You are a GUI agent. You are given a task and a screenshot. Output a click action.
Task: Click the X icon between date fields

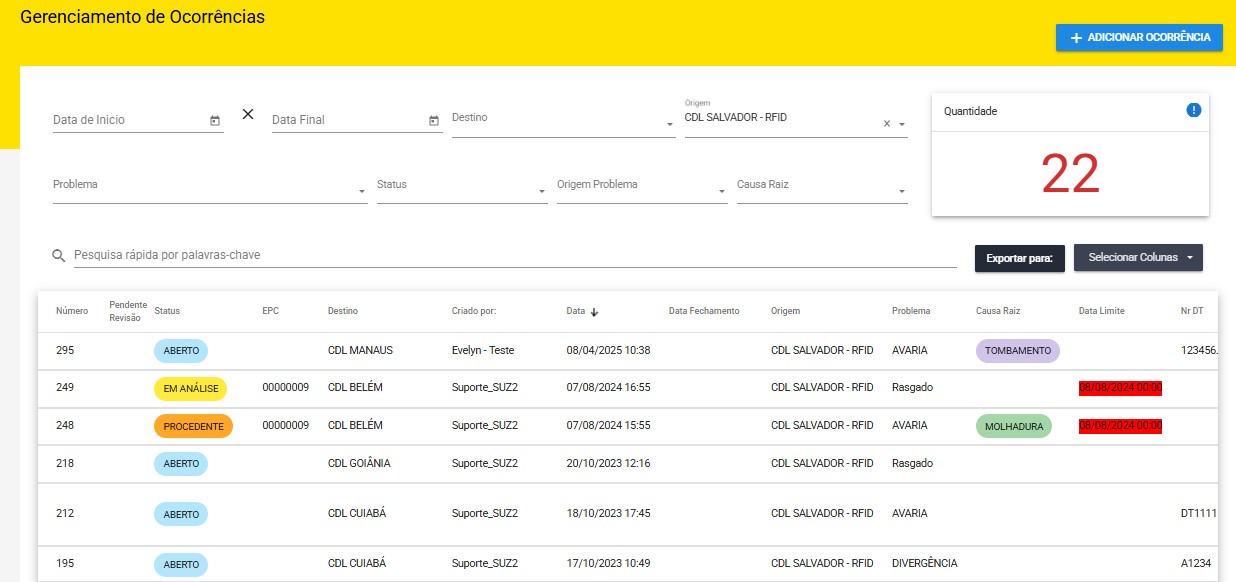pyautogui.click(x=248, y=114)
